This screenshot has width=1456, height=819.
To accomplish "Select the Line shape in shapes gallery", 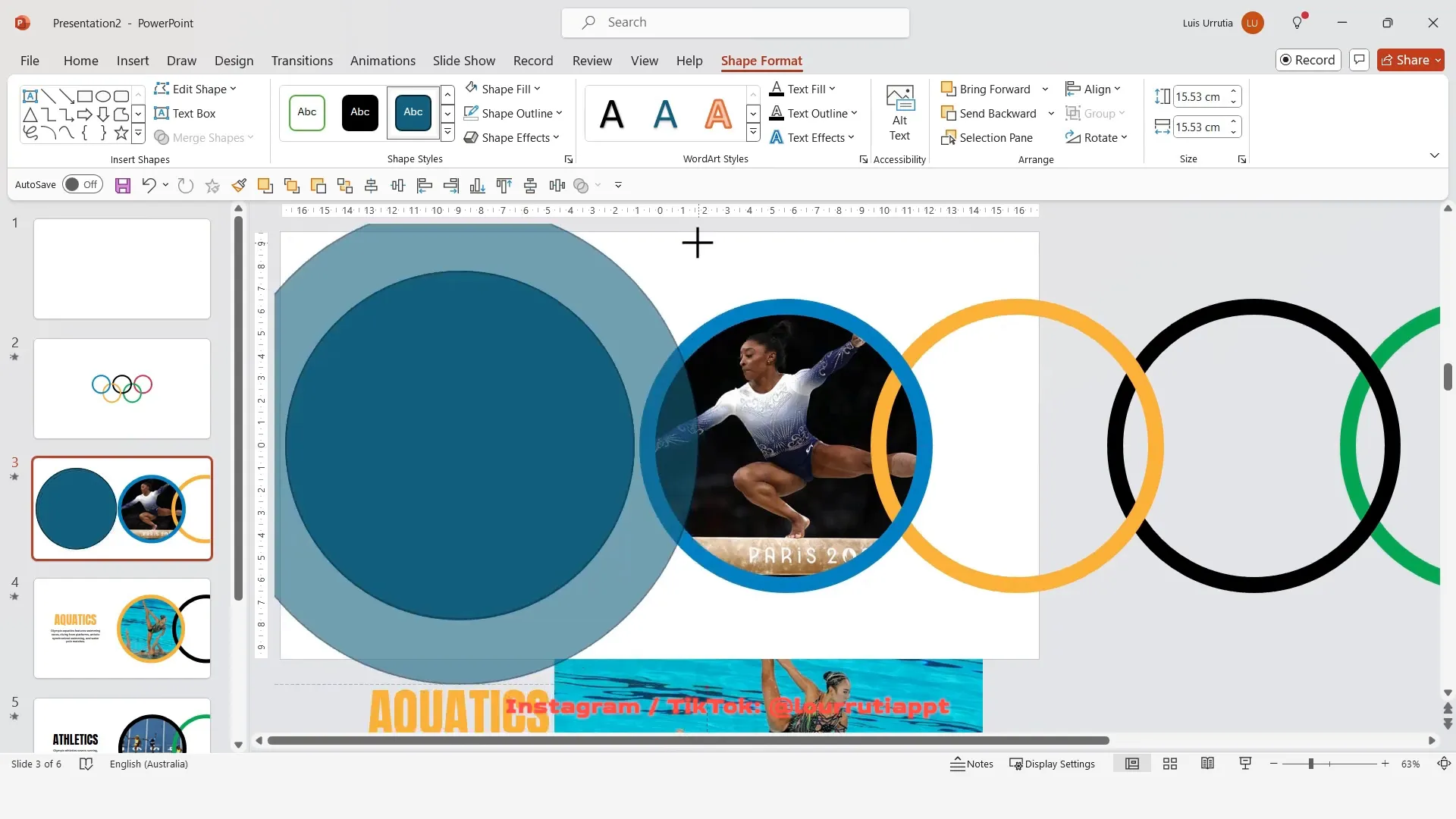I will pyautogui.click(x=49, y=96).
